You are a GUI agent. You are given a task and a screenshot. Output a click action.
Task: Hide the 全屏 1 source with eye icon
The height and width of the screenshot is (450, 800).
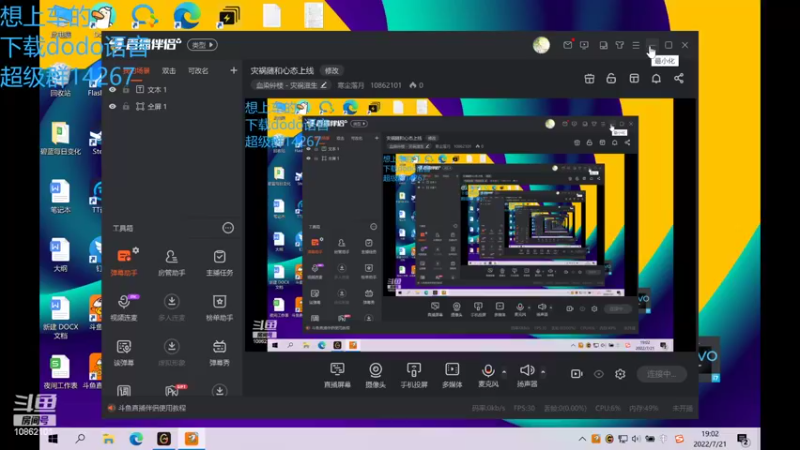113,107
